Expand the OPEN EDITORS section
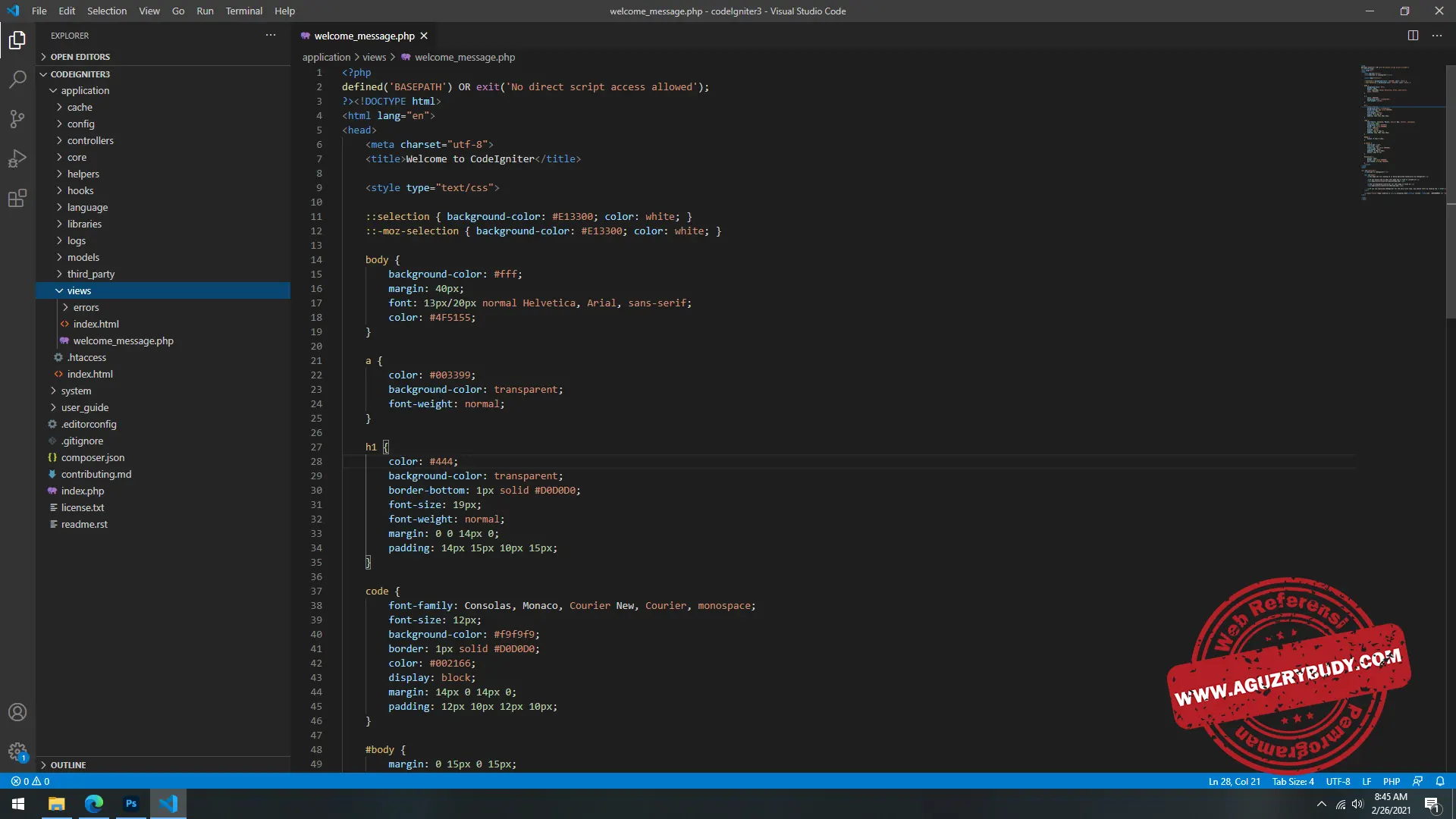 click(x=163, y=57)
